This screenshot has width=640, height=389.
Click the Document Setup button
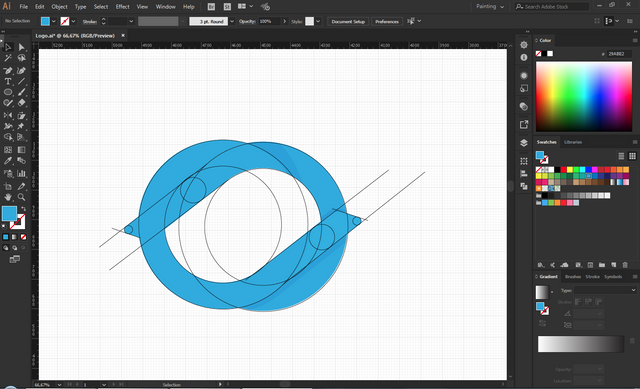(x=348, y=22)
